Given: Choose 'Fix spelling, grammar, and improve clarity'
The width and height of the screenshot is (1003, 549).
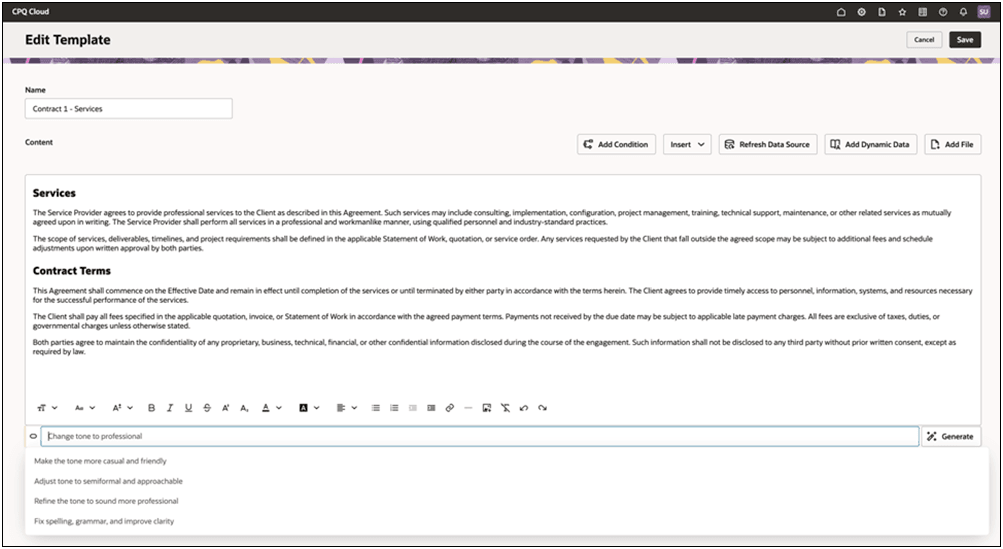Looking at the screenshot, I should coord(104,521).
